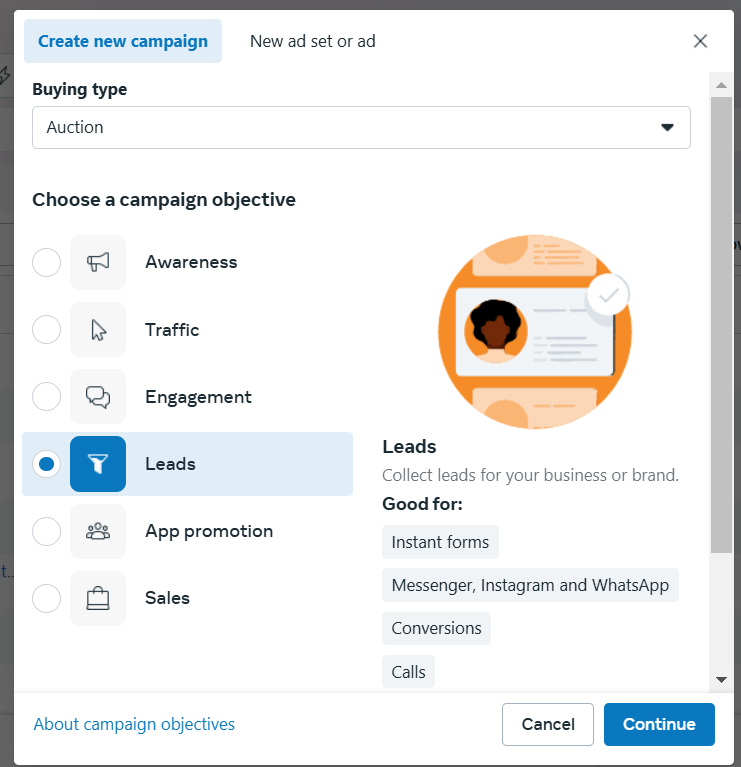This screenshot has width=741, height=767.
Task: Switch to Create new campaign tab
Action: coord(123,41)
